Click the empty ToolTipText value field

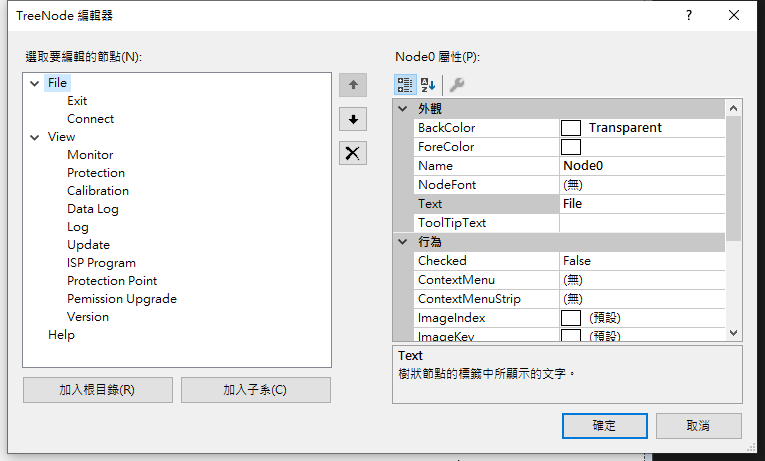pyautogui.click(x=642, y=223)
